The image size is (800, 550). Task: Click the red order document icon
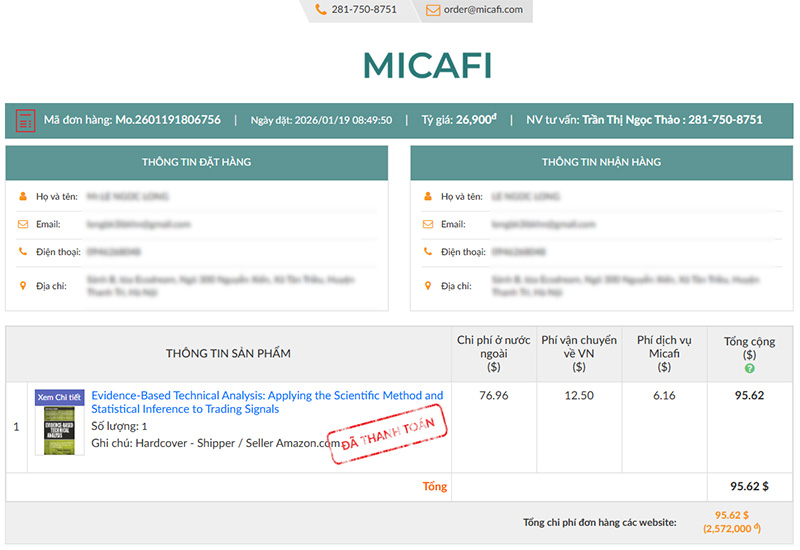click(26, 120)
